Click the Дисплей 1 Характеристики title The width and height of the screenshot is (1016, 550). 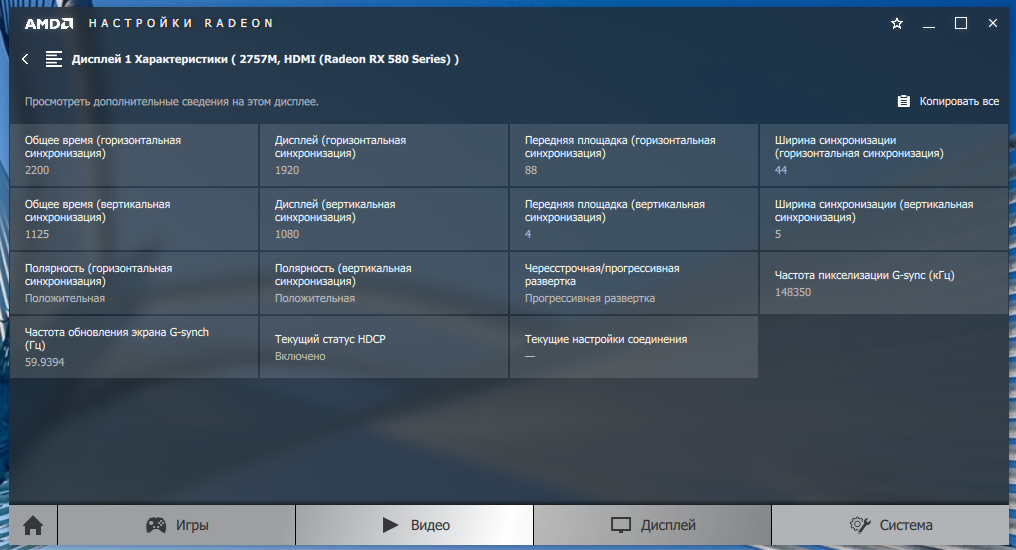coord(265,59)
